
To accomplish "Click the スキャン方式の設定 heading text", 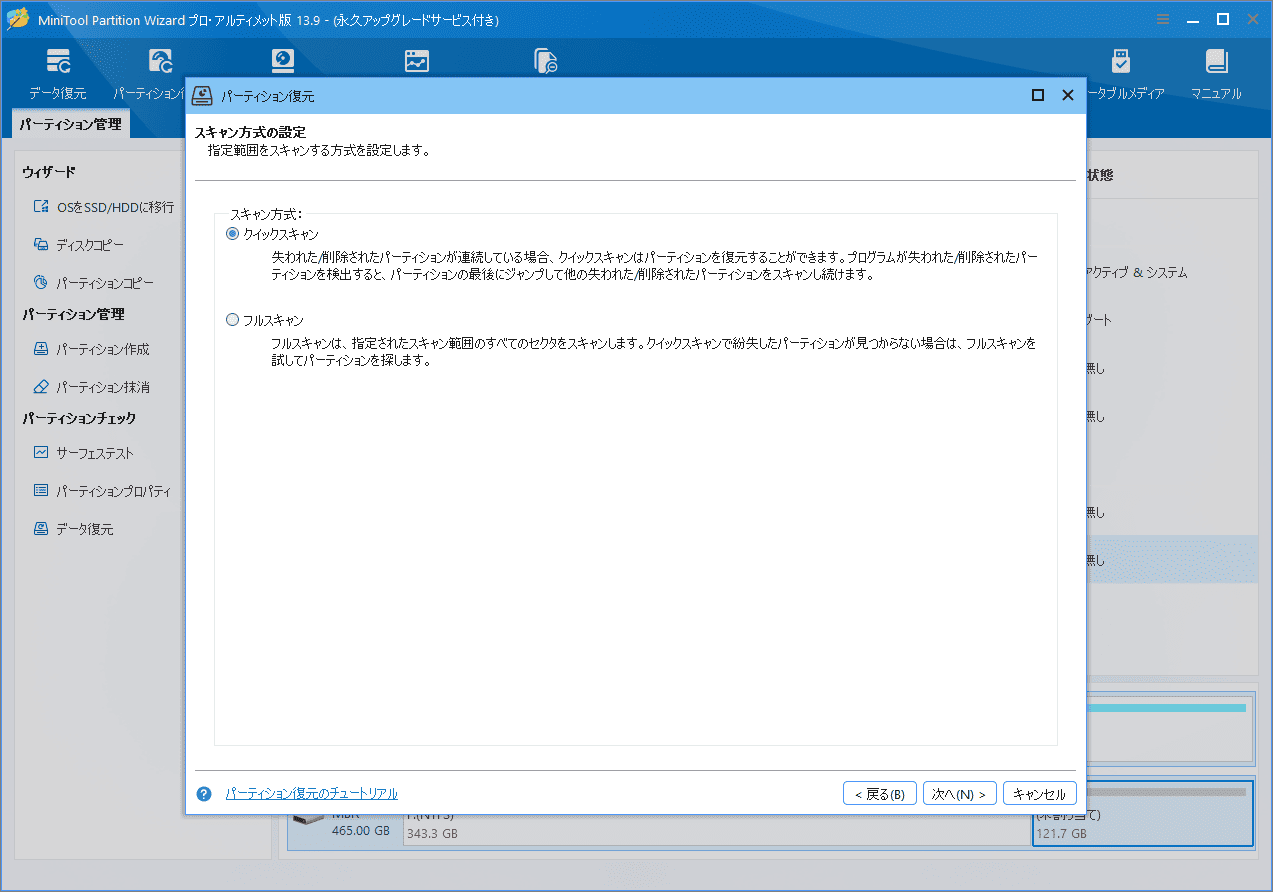I will click(x=250, y=132).
